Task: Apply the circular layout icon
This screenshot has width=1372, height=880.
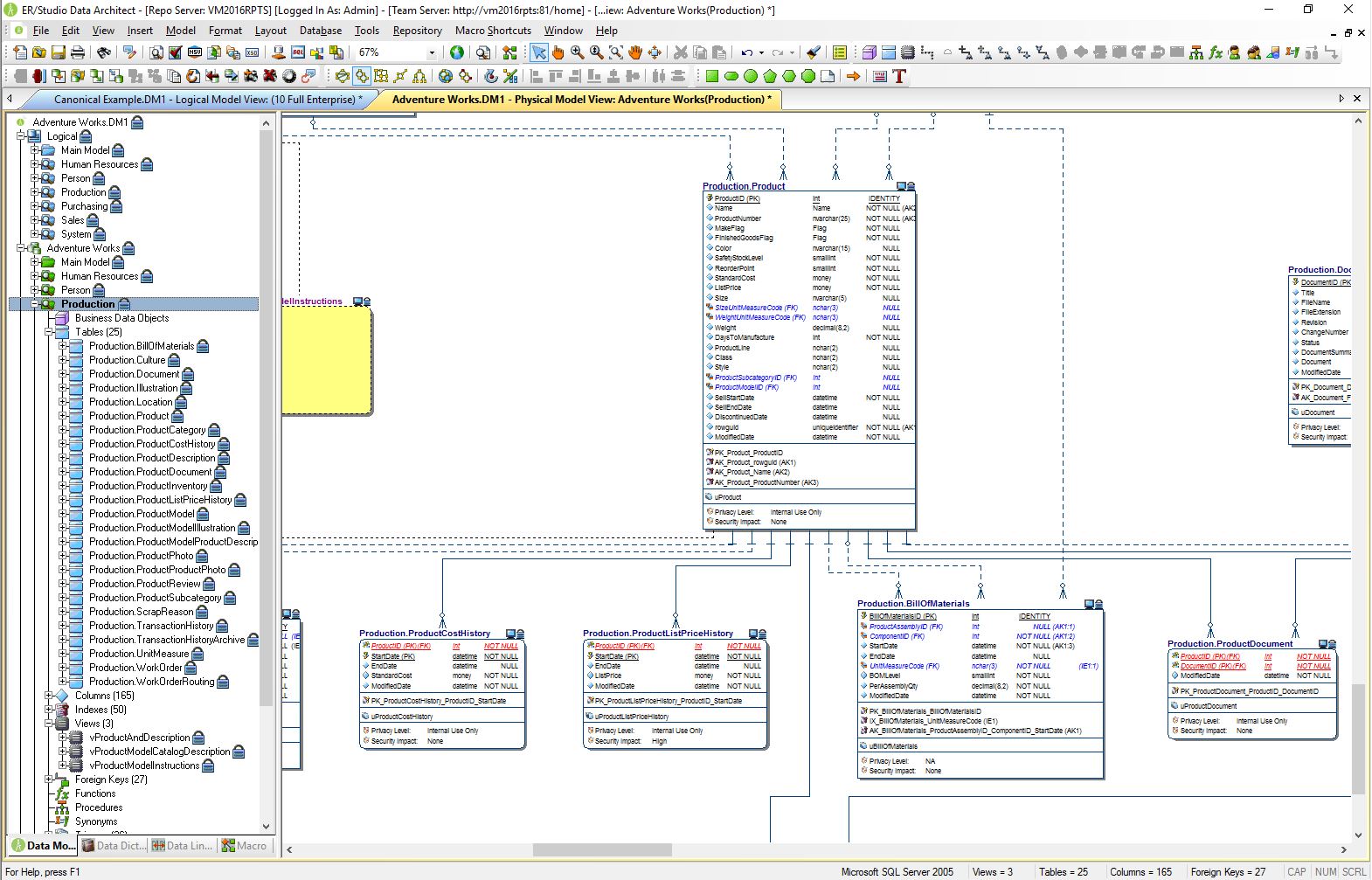Action: coord(343,76)
